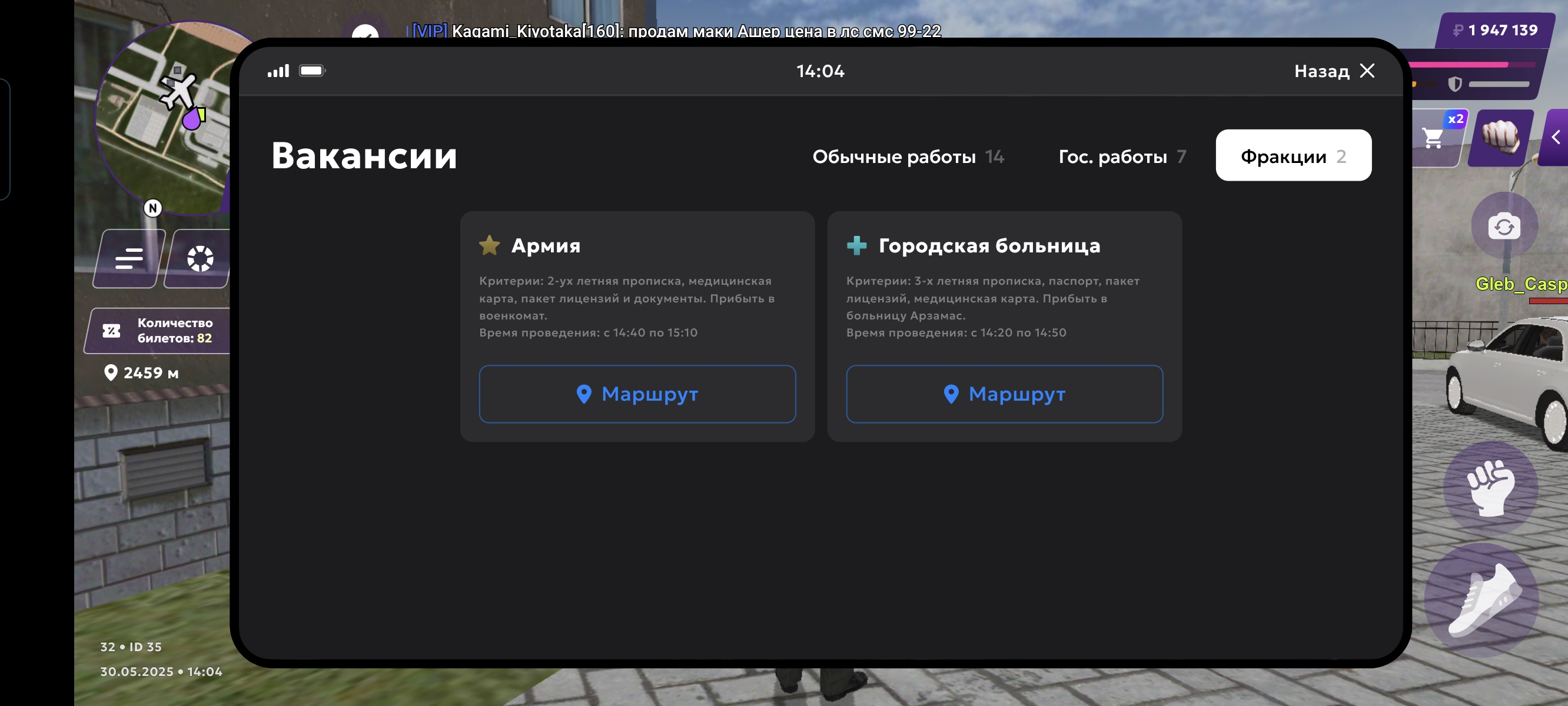Click Маршрут button for Армия
Viewport: 1568px width, 706px height.
(x=637, y=394)
